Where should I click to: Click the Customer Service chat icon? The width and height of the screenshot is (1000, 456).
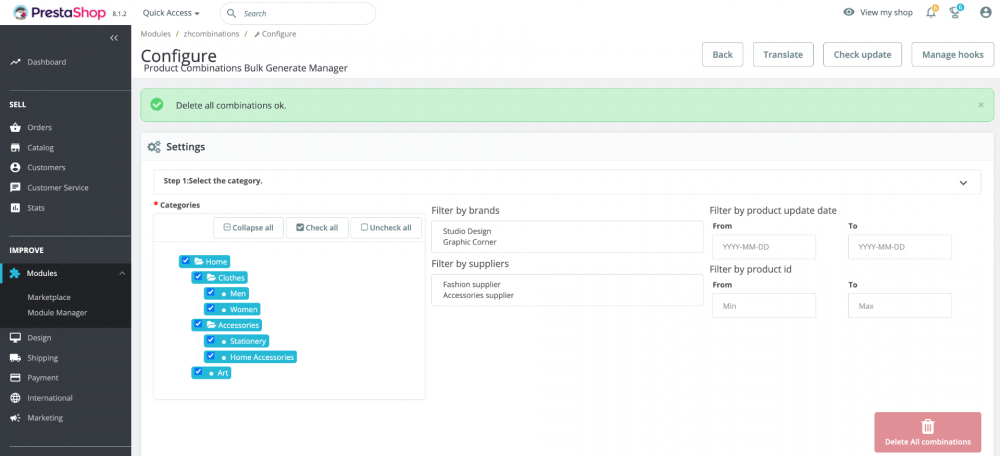(15, 188)
